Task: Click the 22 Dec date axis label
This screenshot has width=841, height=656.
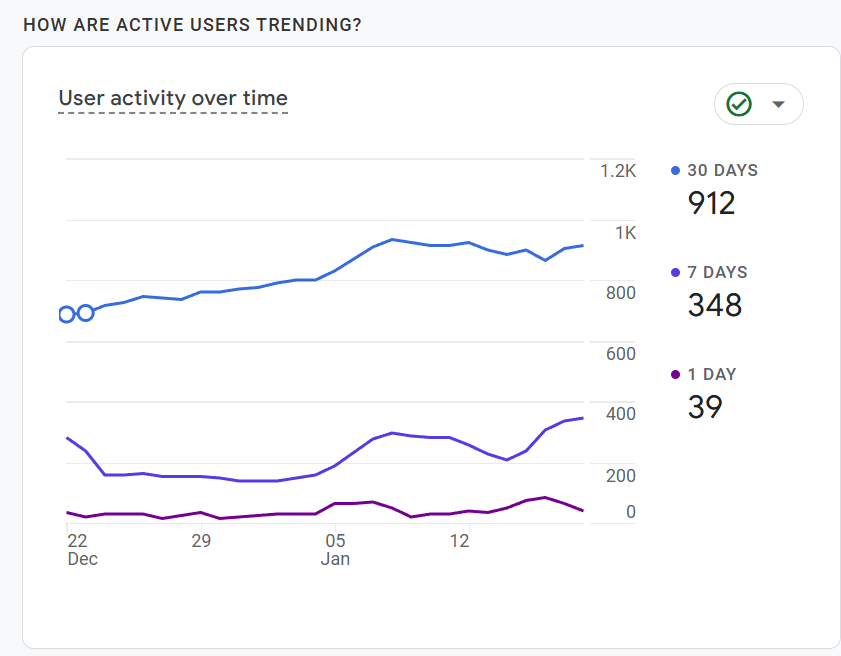Action: tap(82, 550)
